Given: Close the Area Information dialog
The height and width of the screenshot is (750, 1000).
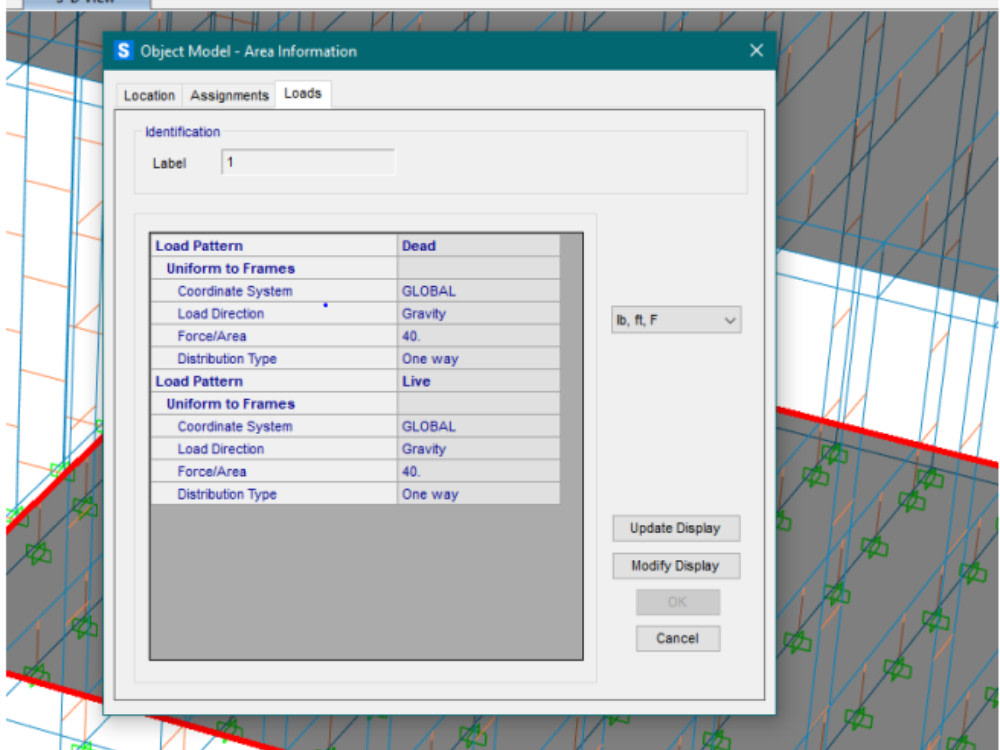Looking at the screenshot, I should coord(756,50).
